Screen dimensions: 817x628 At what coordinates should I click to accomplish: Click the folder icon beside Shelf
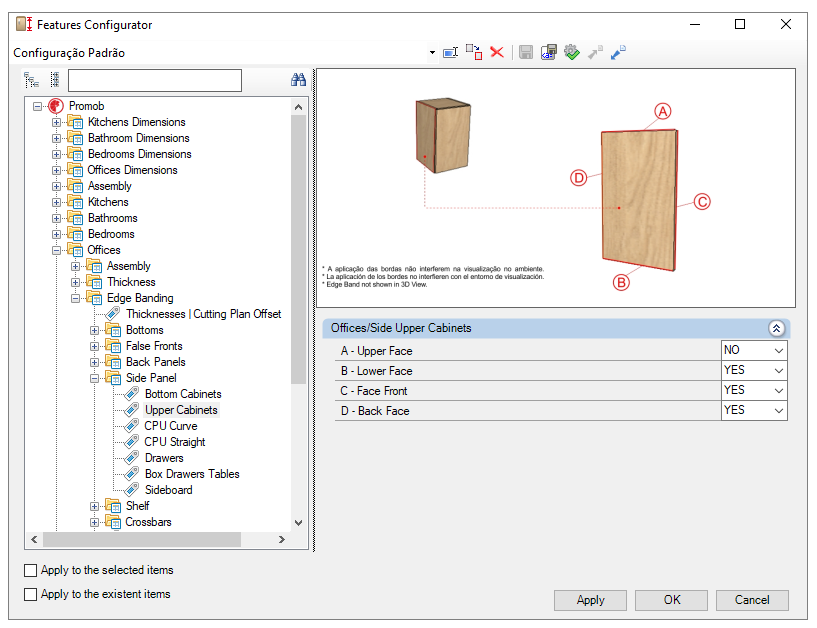113,506
